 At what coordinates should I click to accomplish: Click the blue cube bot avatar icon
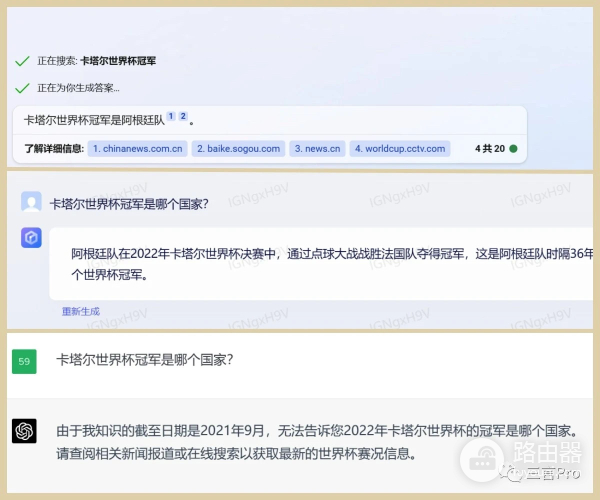pyautogui.click(x=31, y=238)
